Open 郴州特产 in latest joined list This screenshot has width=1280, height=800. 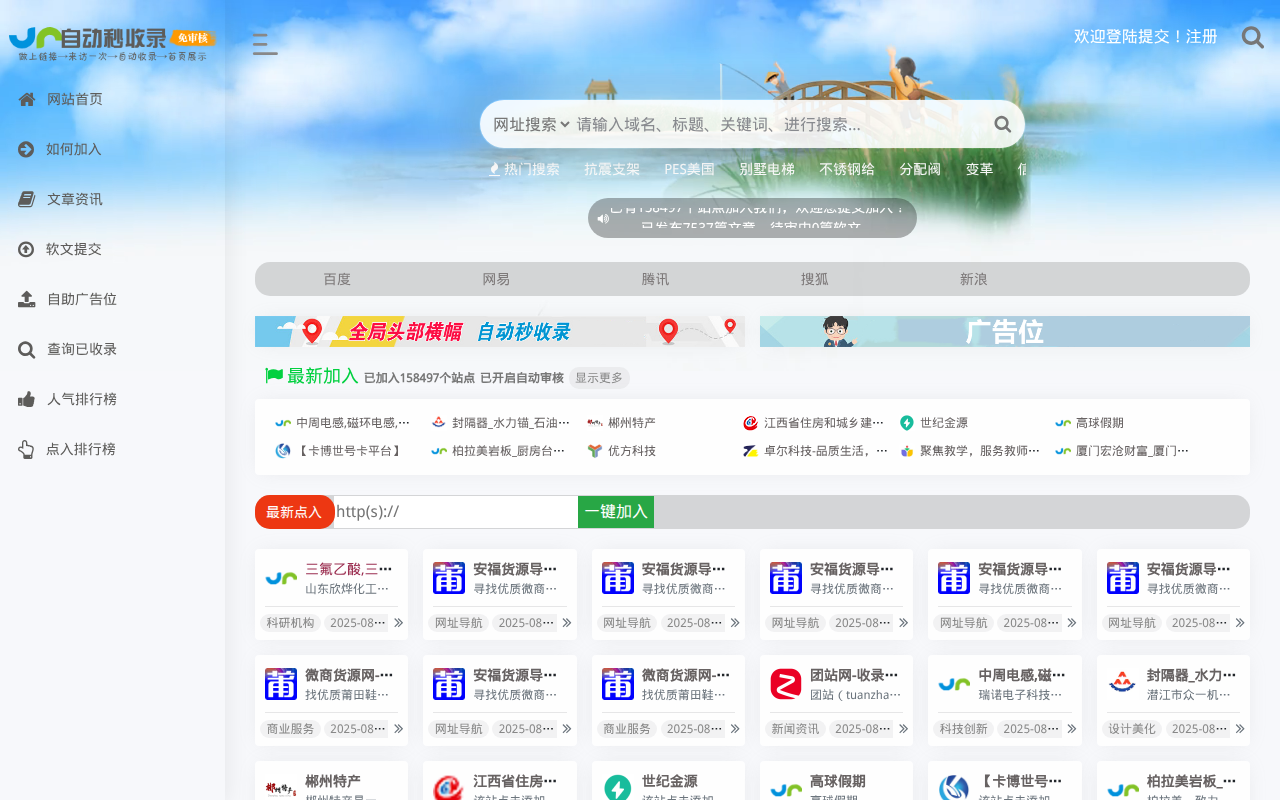632,423
